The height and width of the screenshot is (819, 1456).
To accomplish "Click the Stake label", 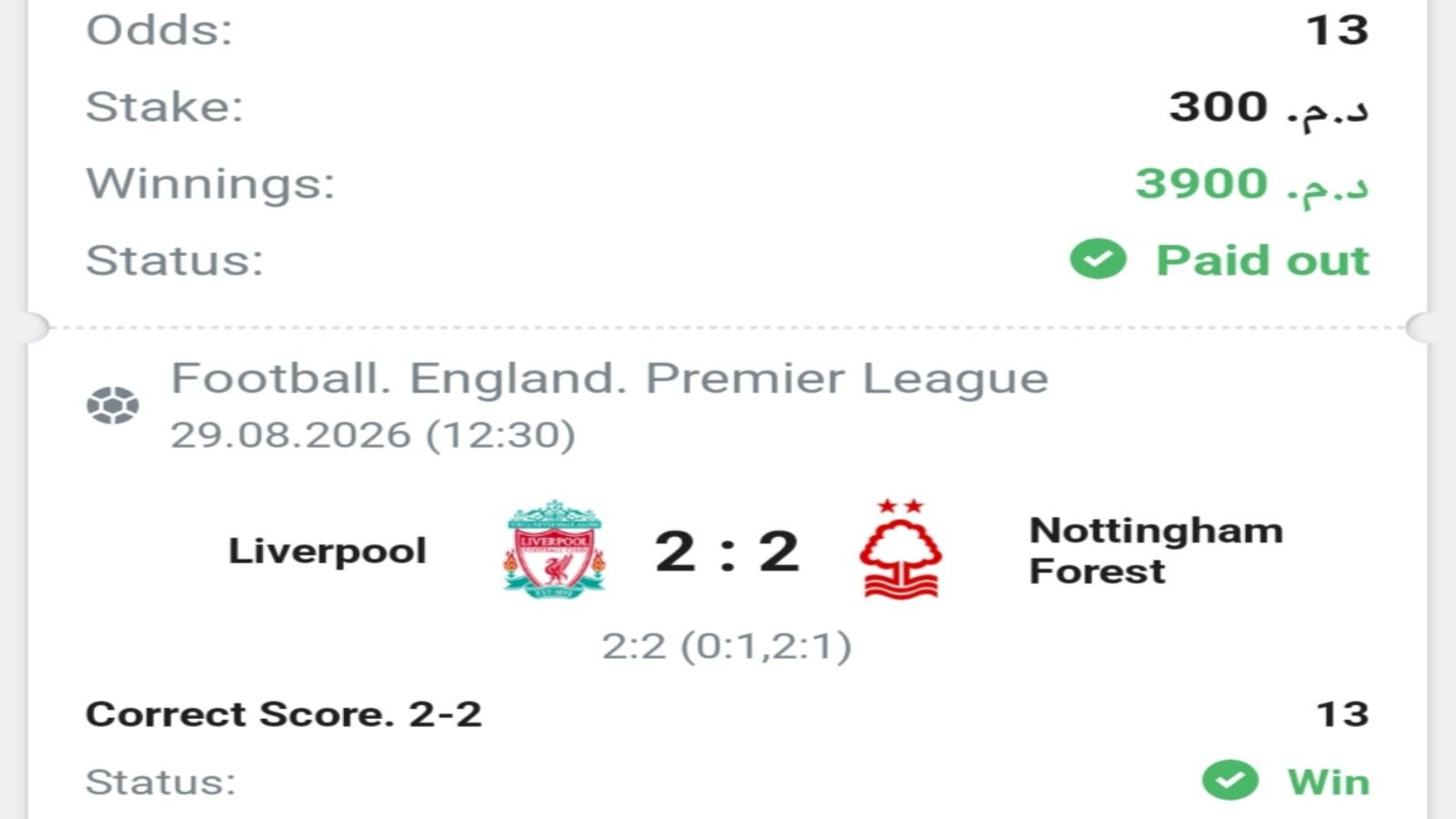I will (x=165, y=106).
